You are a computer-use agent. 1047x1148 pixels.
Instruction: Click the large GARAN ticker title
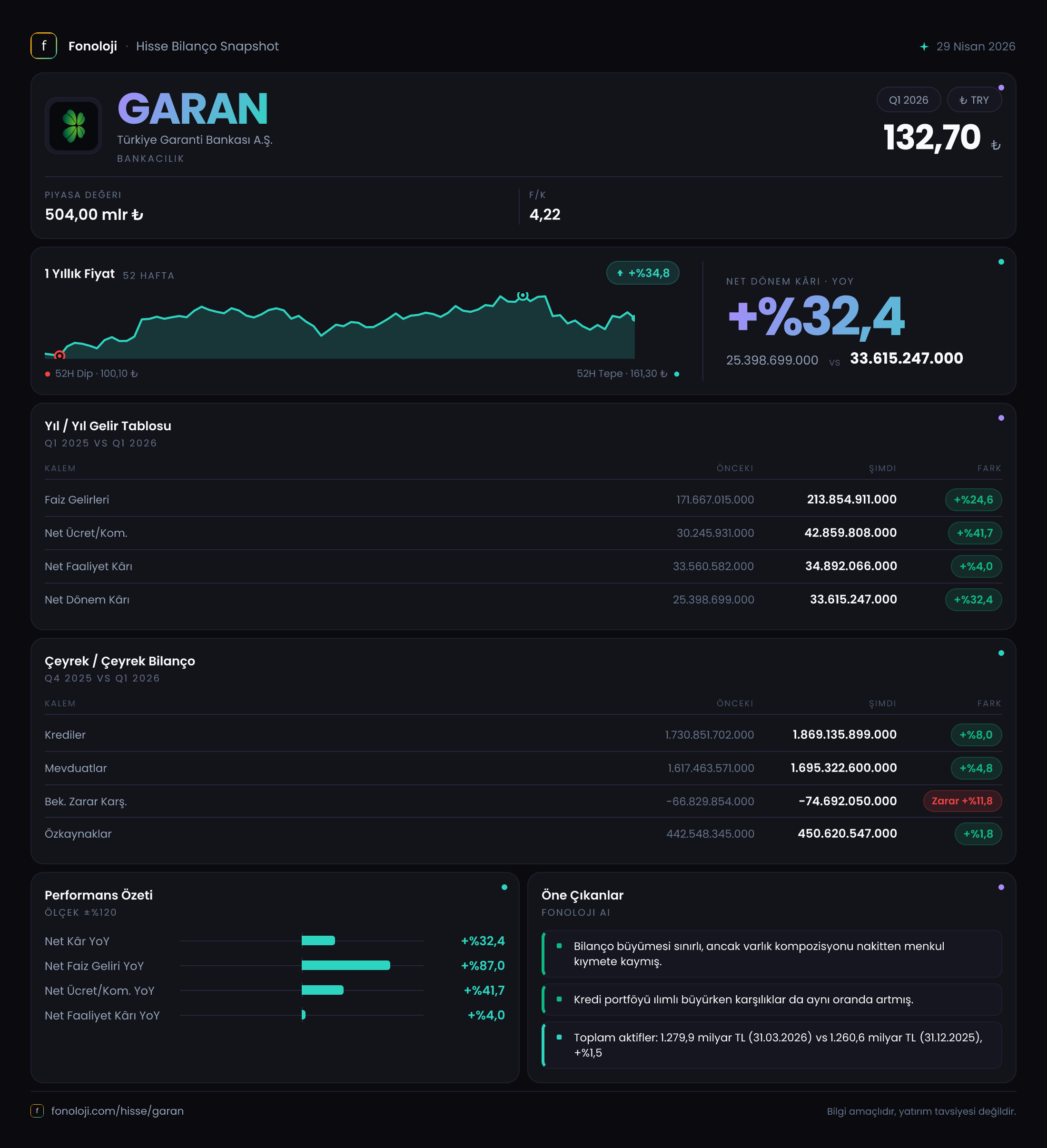(192, 109)
